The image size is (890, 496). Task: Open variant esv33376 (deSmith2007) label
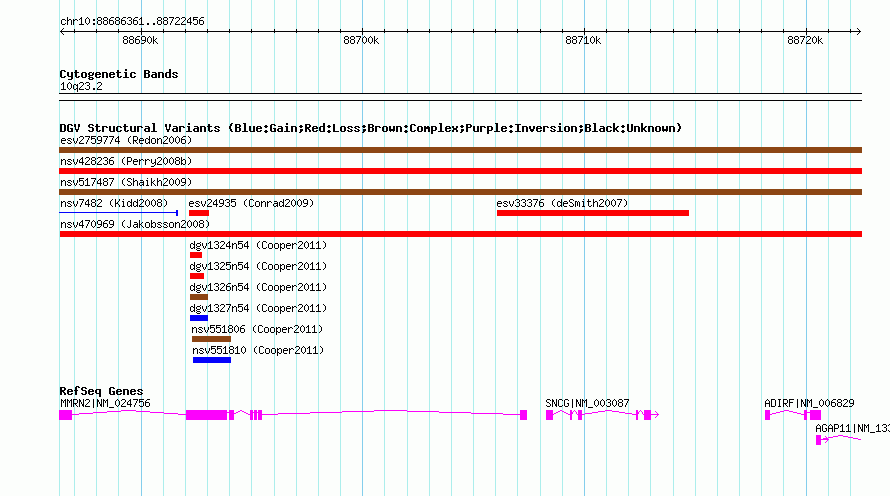(x=562, y=203)
